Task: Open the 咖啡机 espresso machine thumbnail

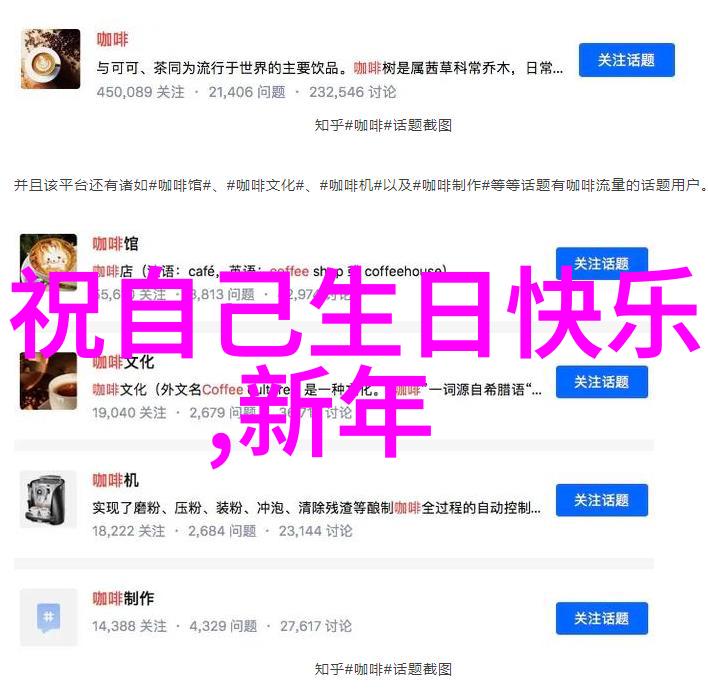Action: (x=48, y=499)
